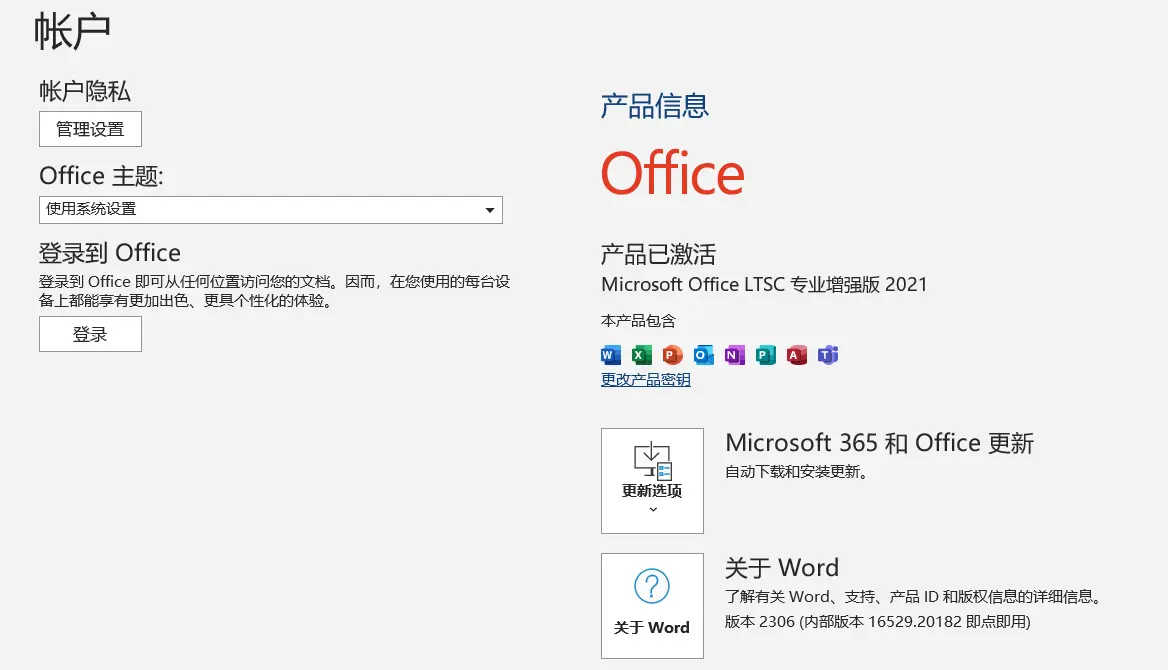The width and height of the screenshot is (1168, 670).
Task: Click the 登录 sign-in button
Action: [x=90, y=334]
